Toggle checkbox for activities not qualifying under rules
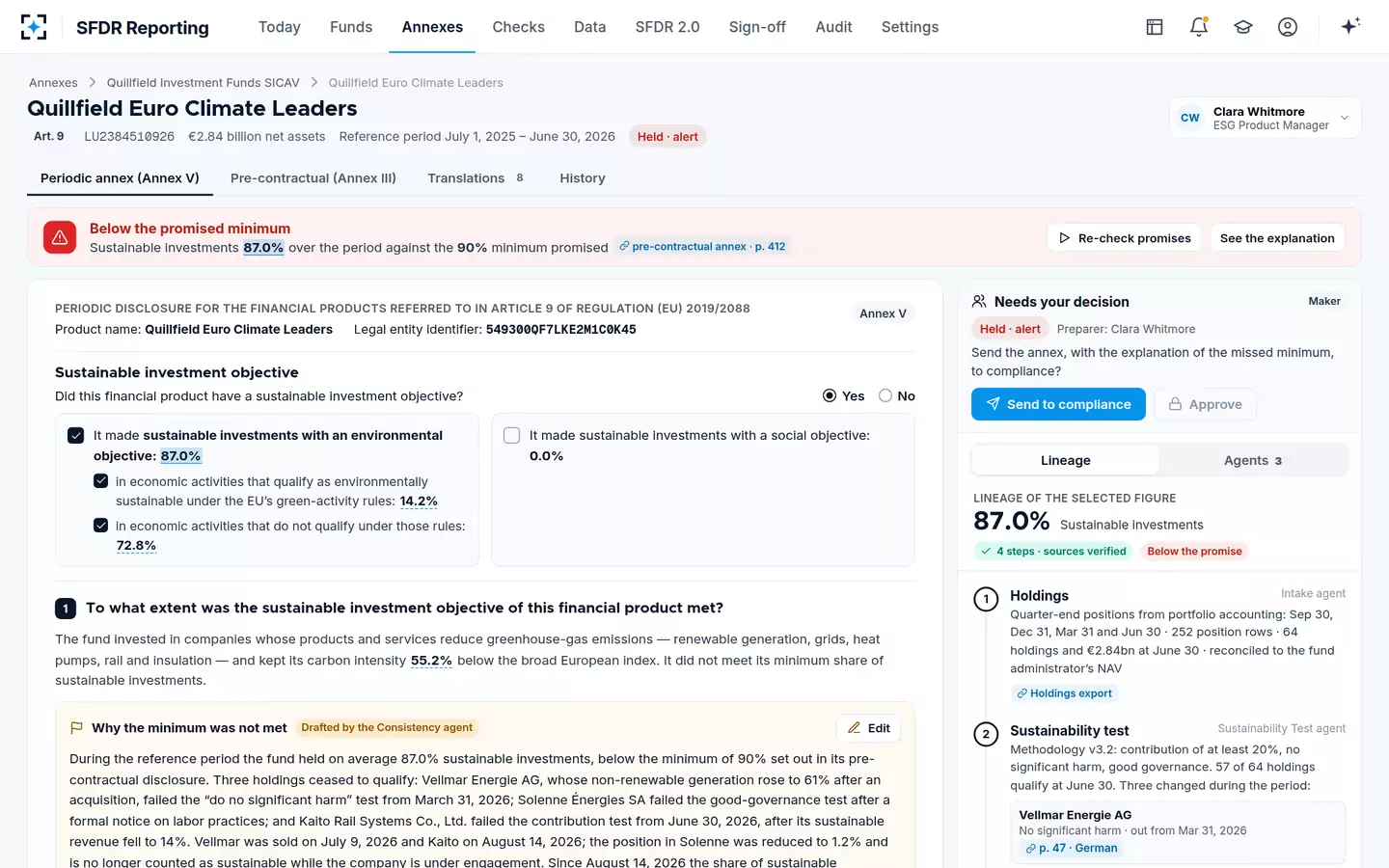 (x=100, y=526)
